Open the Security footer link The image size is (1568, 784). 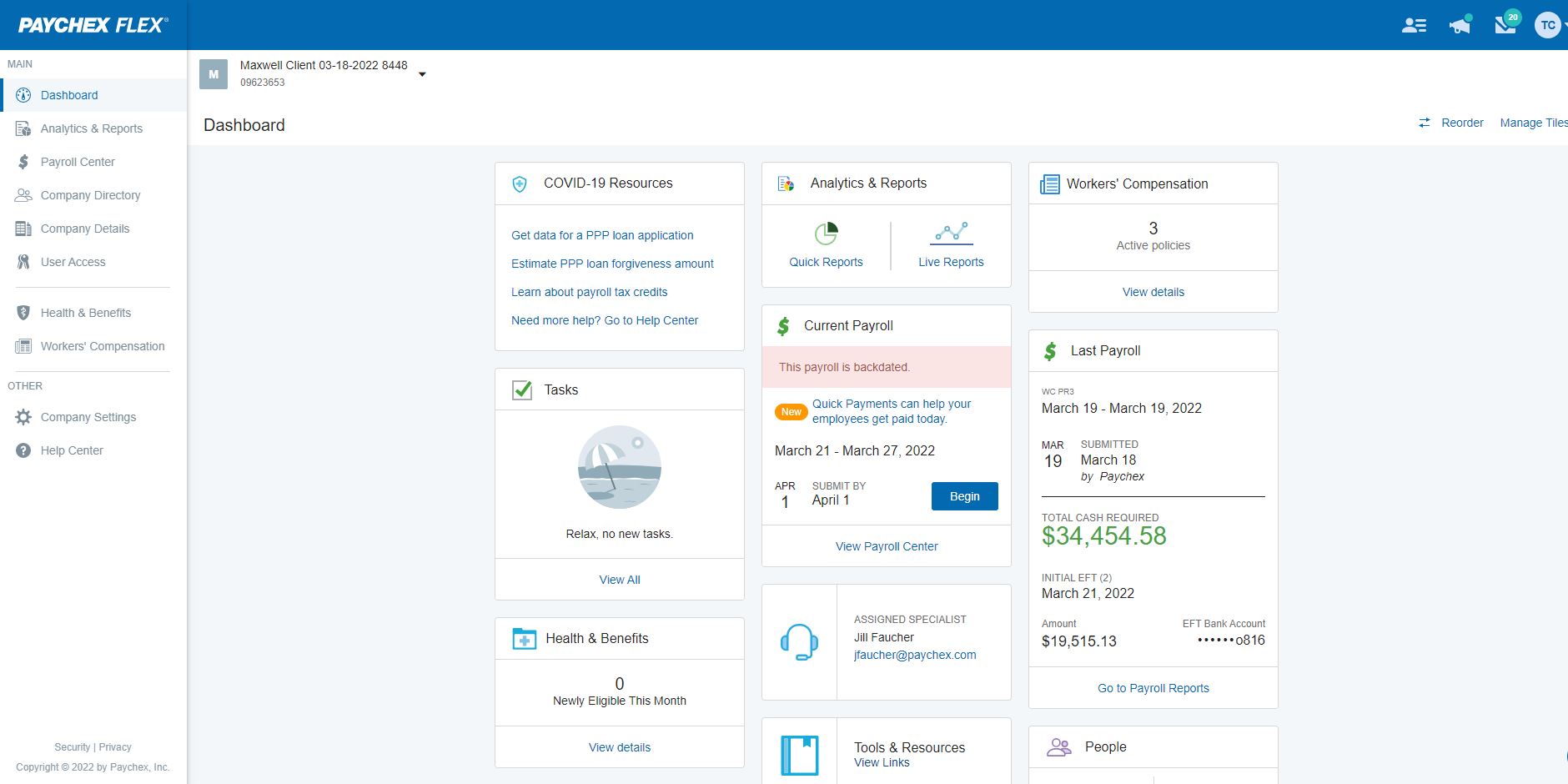pos(72,747)
